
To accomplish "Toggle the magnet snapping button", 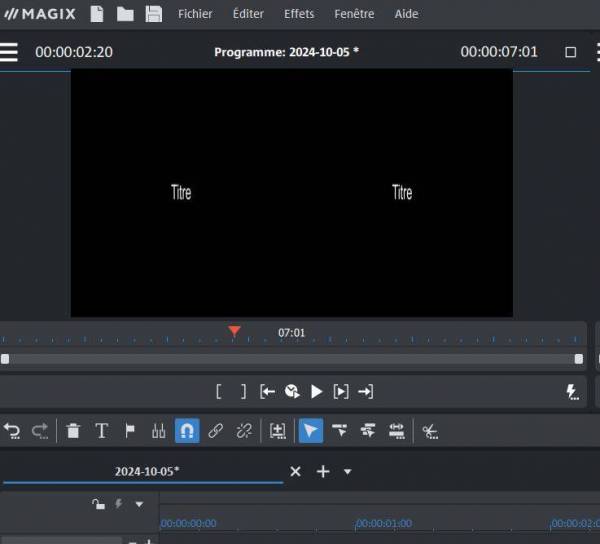I will click(187, 431).
